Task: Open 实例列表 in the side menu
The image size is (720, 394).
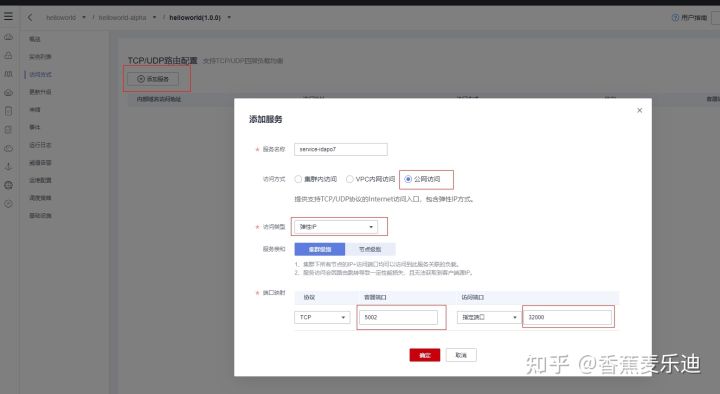Action: (40, 56)
